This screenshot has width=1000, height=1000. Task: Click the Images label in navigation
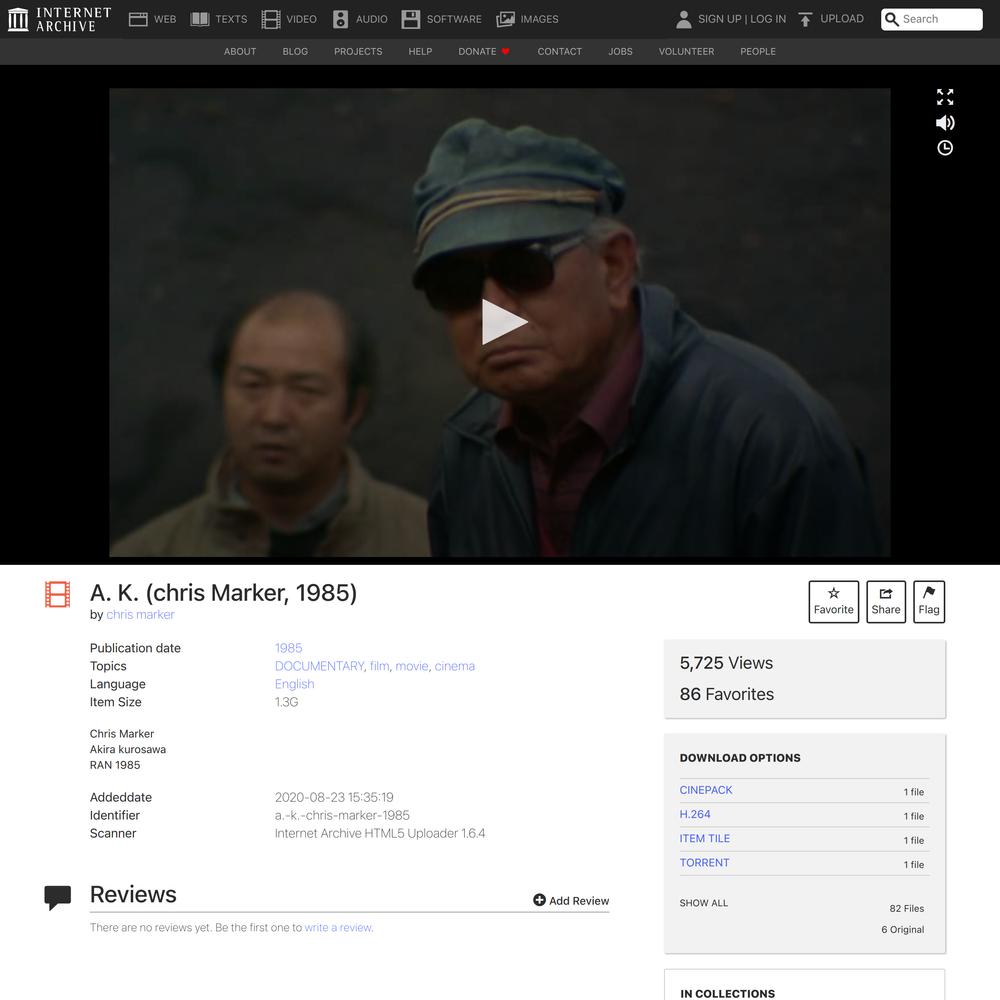(539, 19)
